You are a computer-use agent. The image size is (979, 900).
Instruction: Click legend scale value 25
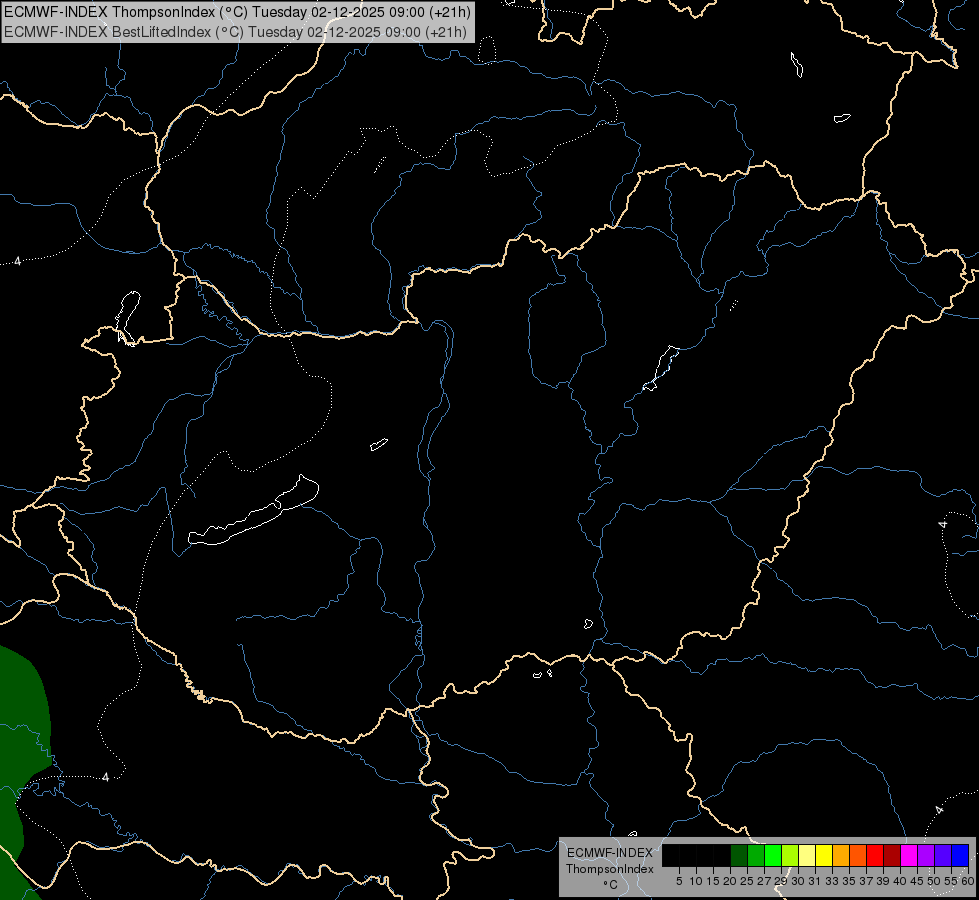click(x=747, y=881)
